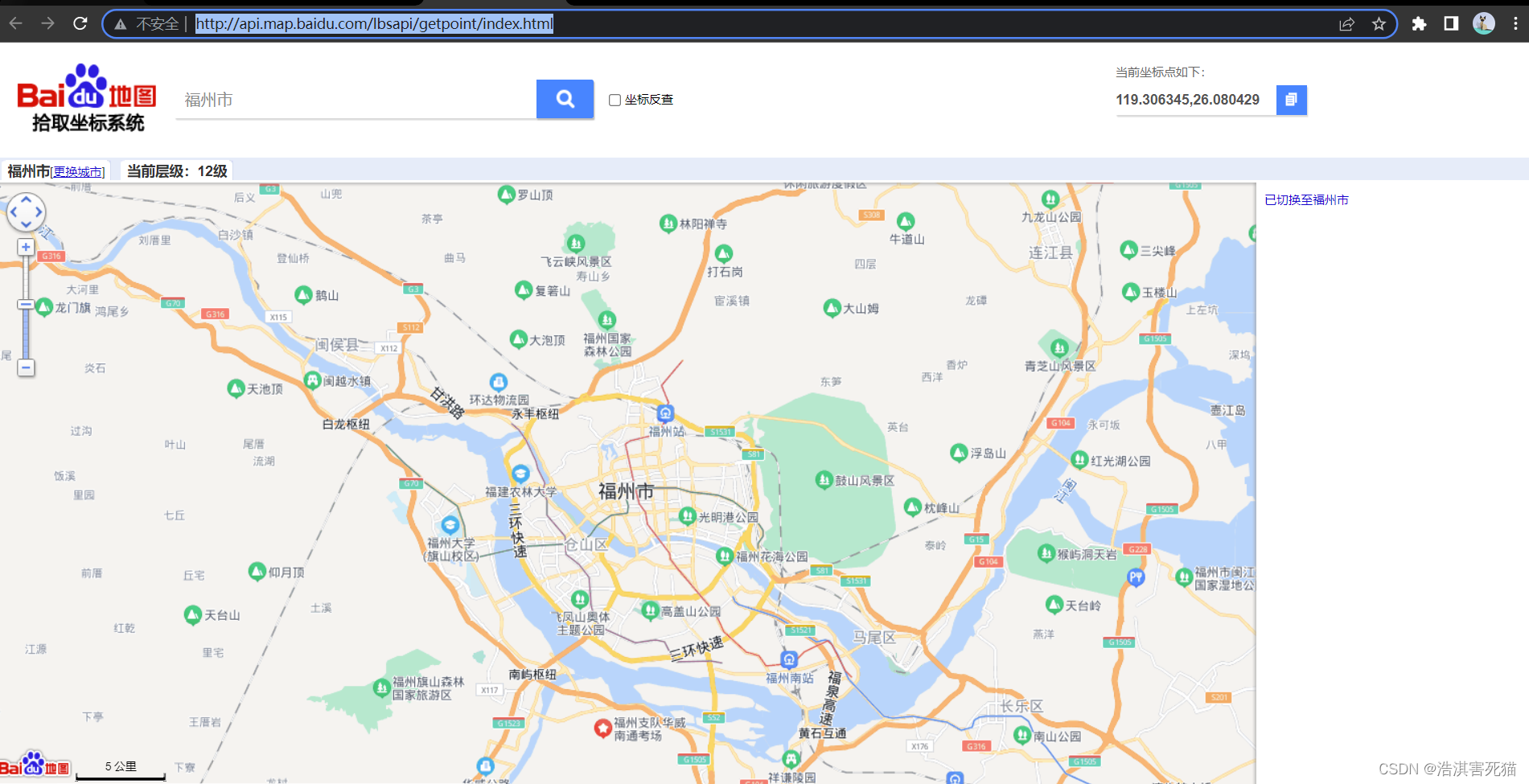
Task: Zoom out with the minus button below the slider
Action: point(26,367)
